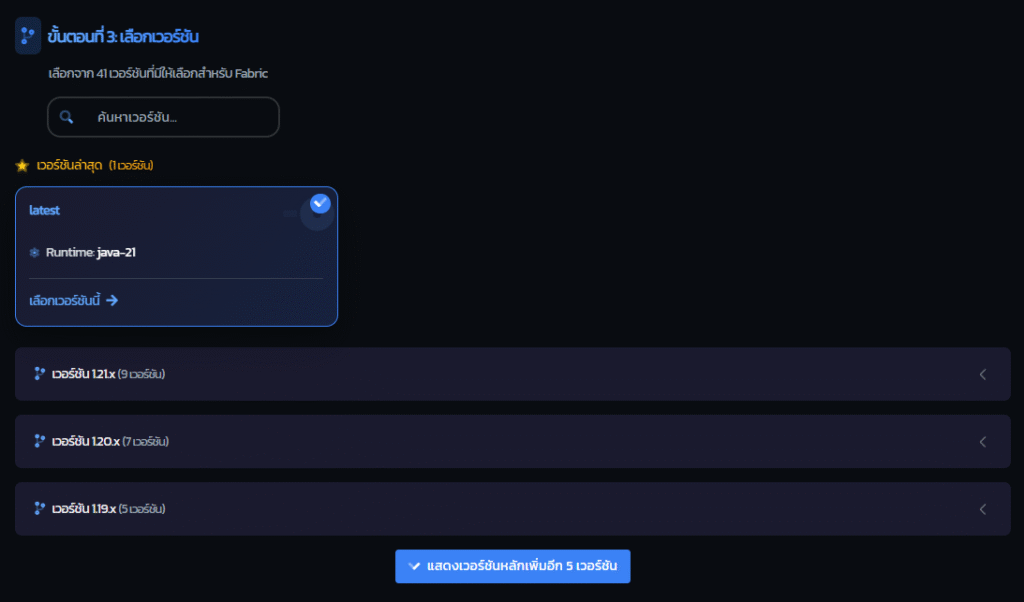Expand the 1.20.x group using its chevron

coord(982,441)
